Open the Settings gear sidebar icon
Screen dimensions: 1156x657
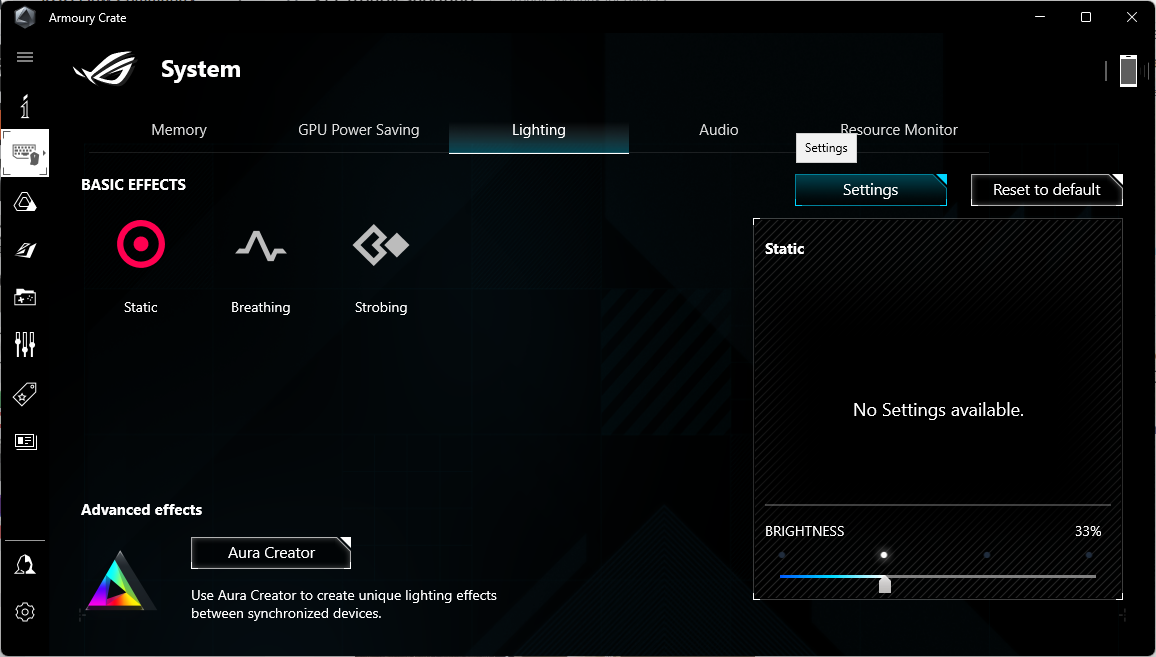(25, 612)
